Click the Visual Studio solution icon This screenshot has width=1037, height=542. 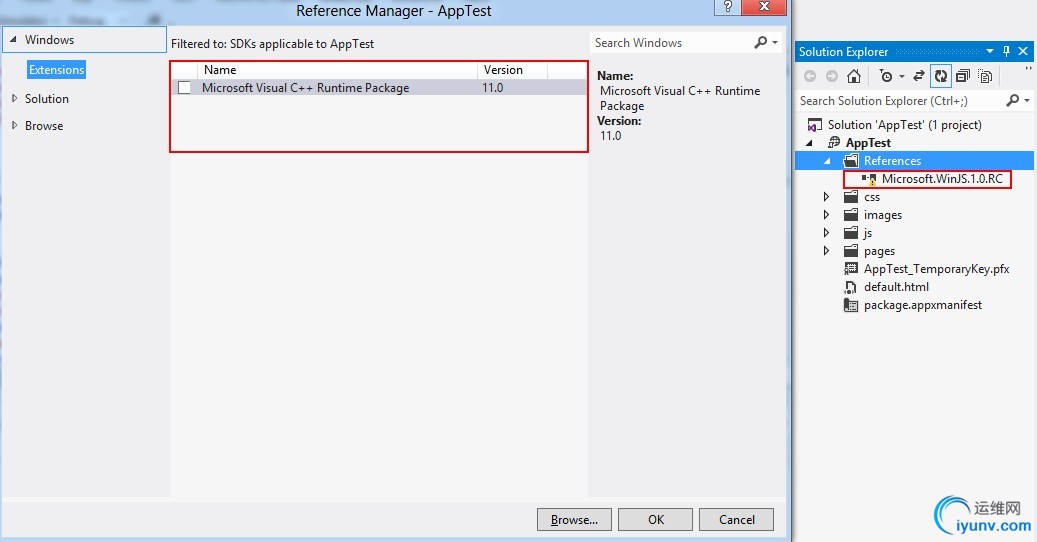815,125
